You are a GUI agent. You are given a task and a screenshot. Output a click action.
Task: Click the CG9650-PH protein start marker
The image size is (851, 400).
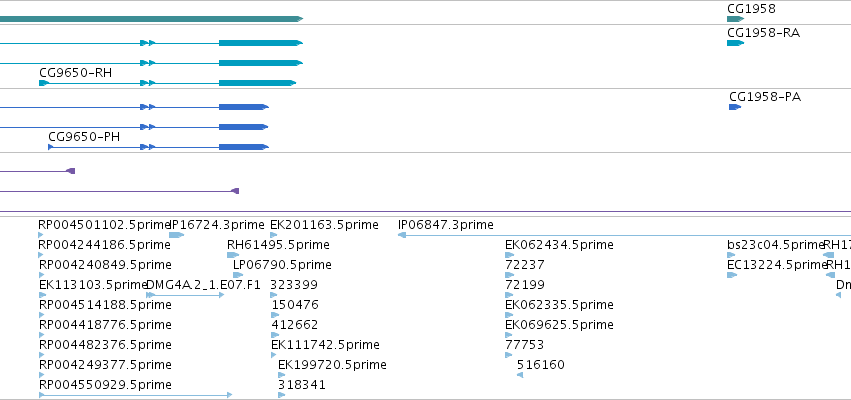50,147
